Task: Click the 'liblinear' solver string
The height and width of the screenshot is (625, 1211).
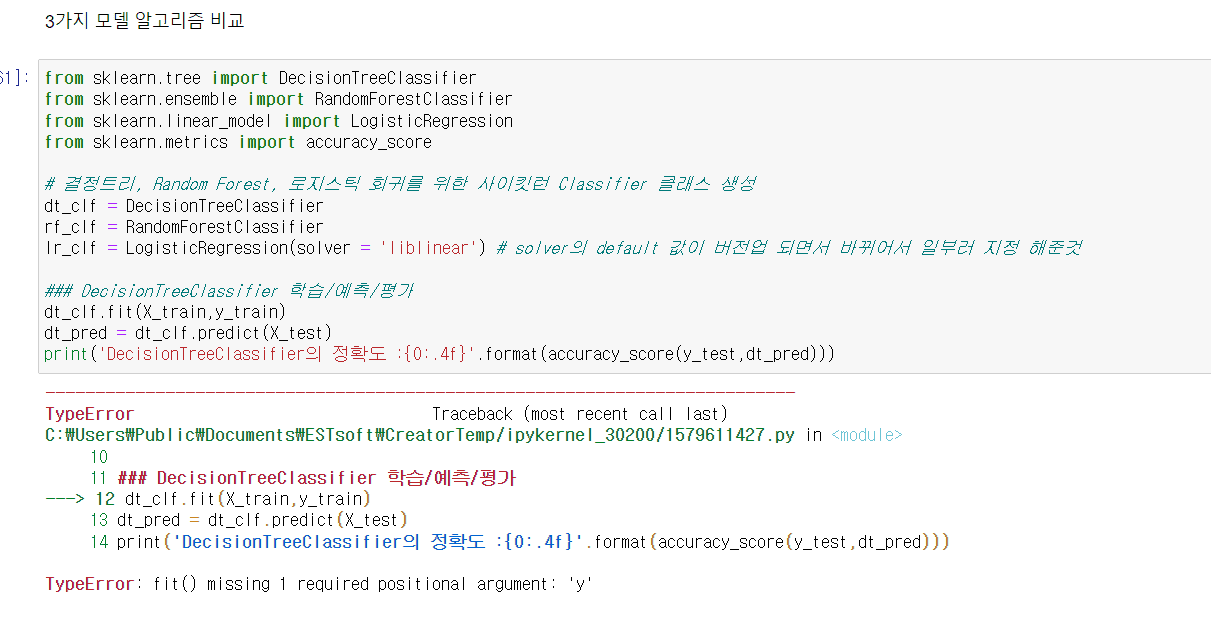Action: (x=426, y=248)
